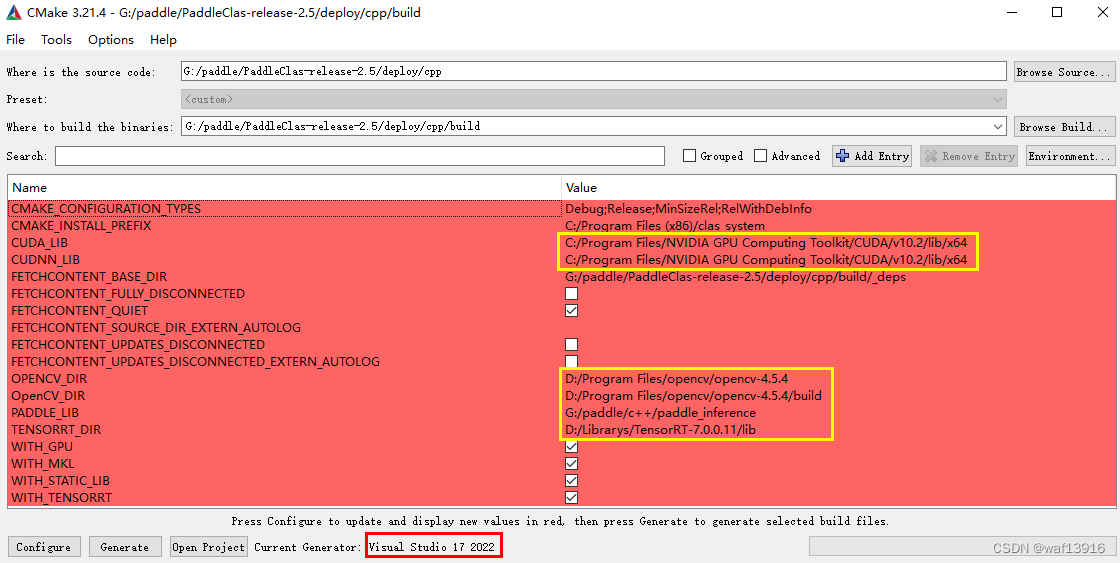Select the CUDNN_LIB entry name

click(45, 260)
